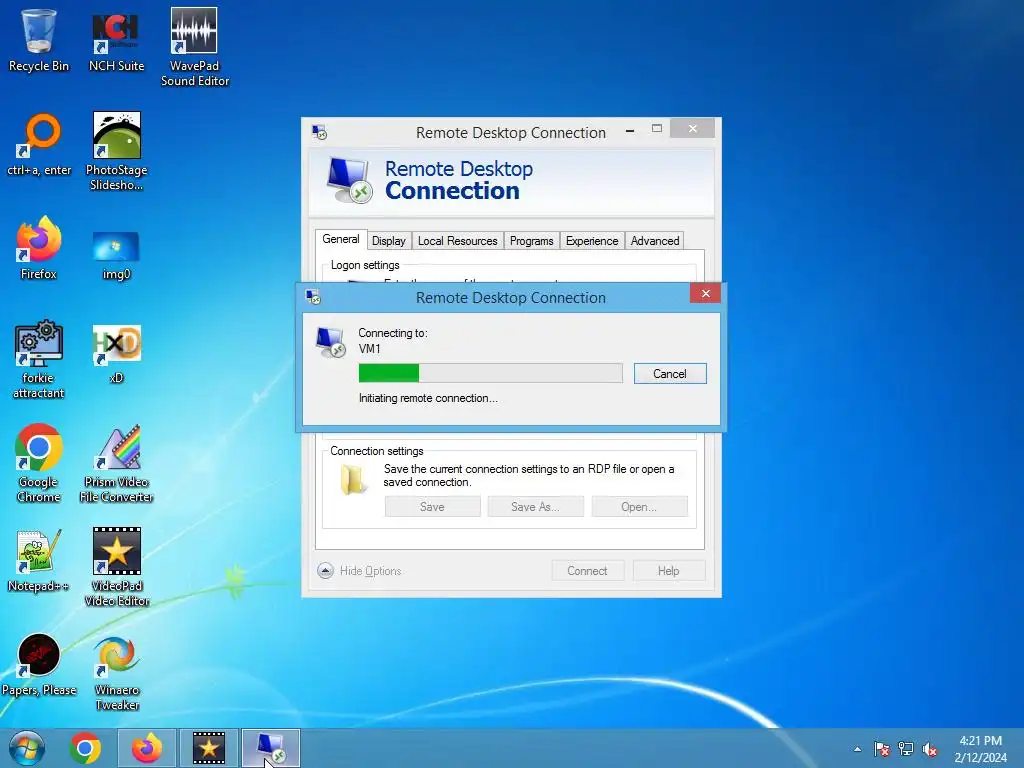Launch WavePad Sound Editor shortcut
The height and width of the screenshot is (768, 1024).
pyautogui.click(x=195, y=47)
